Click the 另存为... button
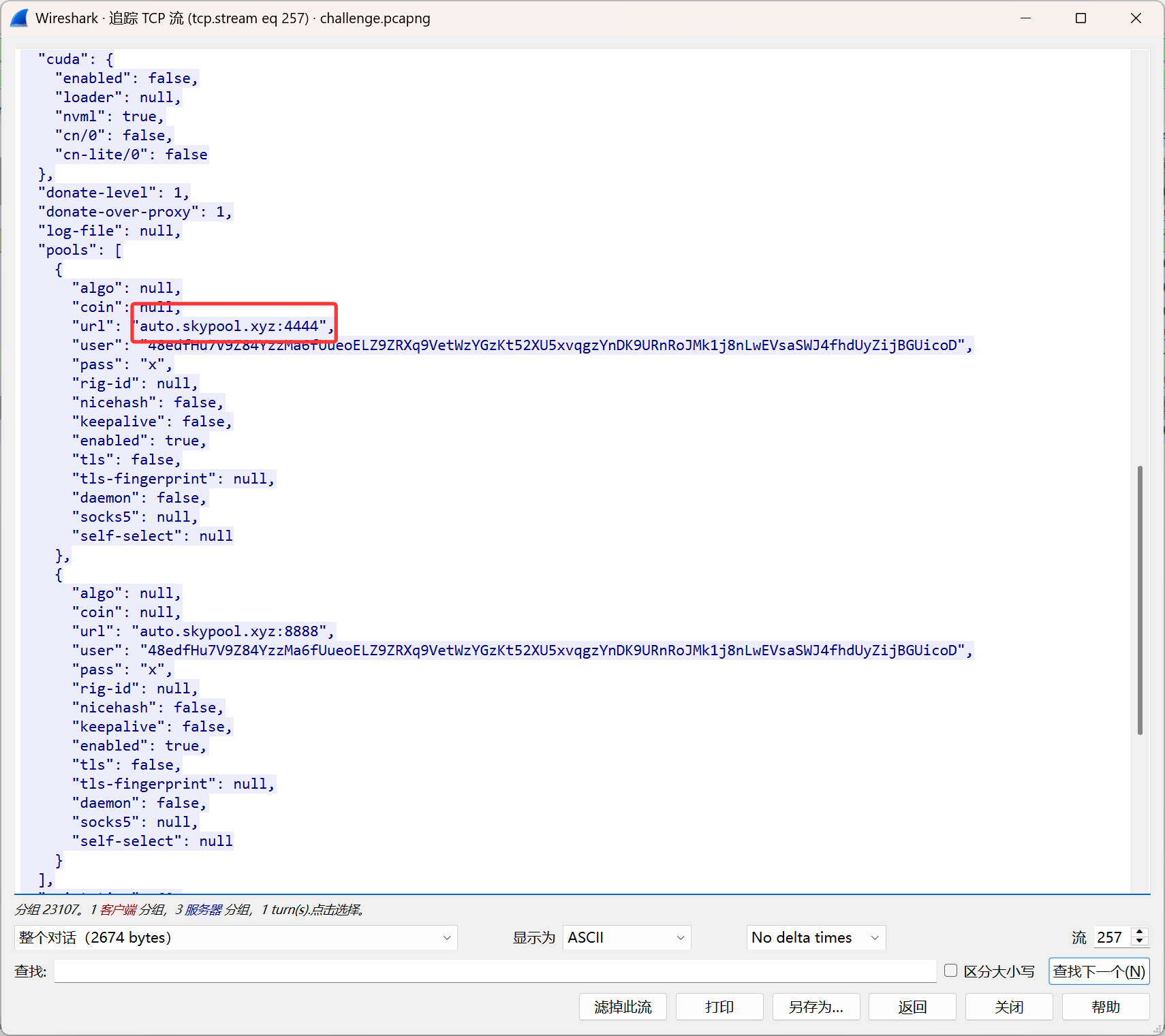The image size is (1165, 1036). point(816,1007)
